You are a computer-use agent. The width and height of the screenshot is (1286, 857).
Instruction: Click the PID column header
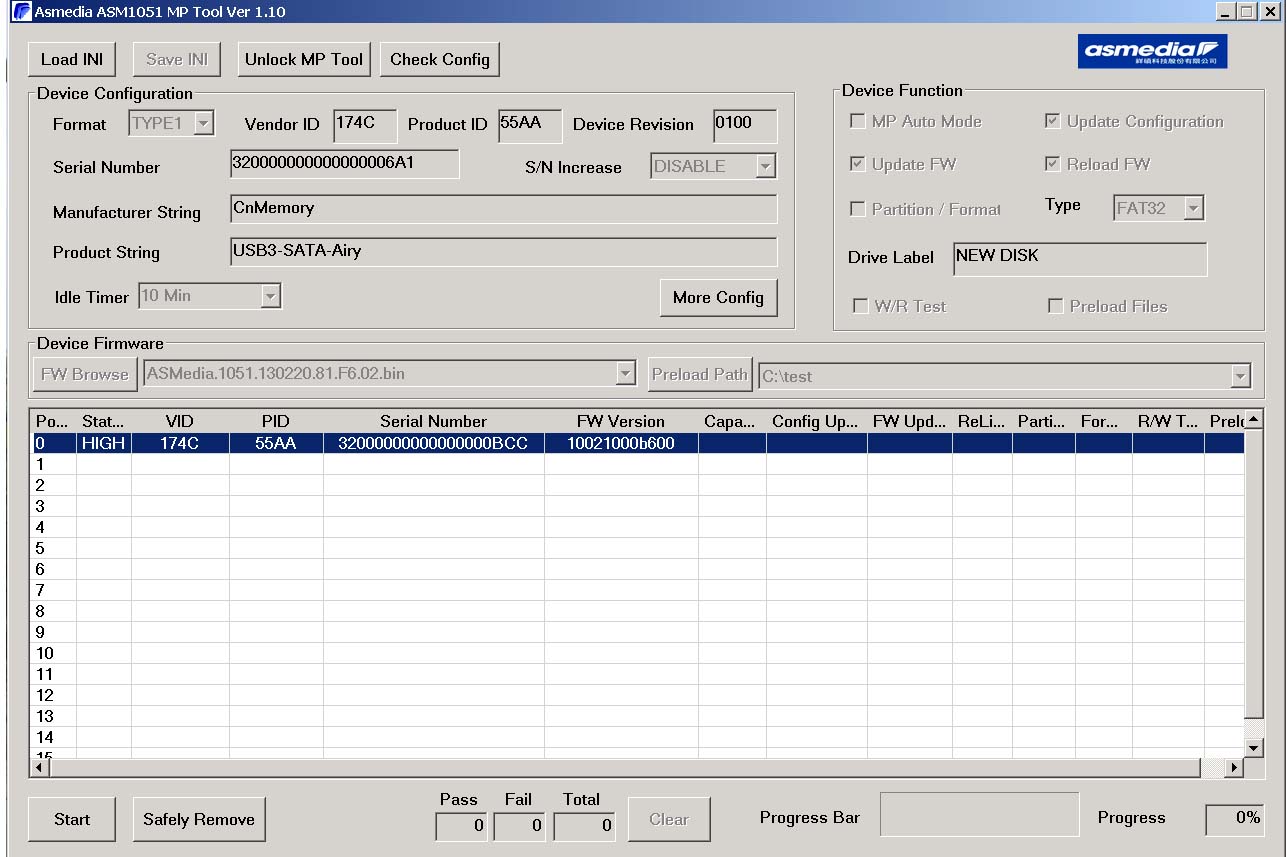(276, 421)
